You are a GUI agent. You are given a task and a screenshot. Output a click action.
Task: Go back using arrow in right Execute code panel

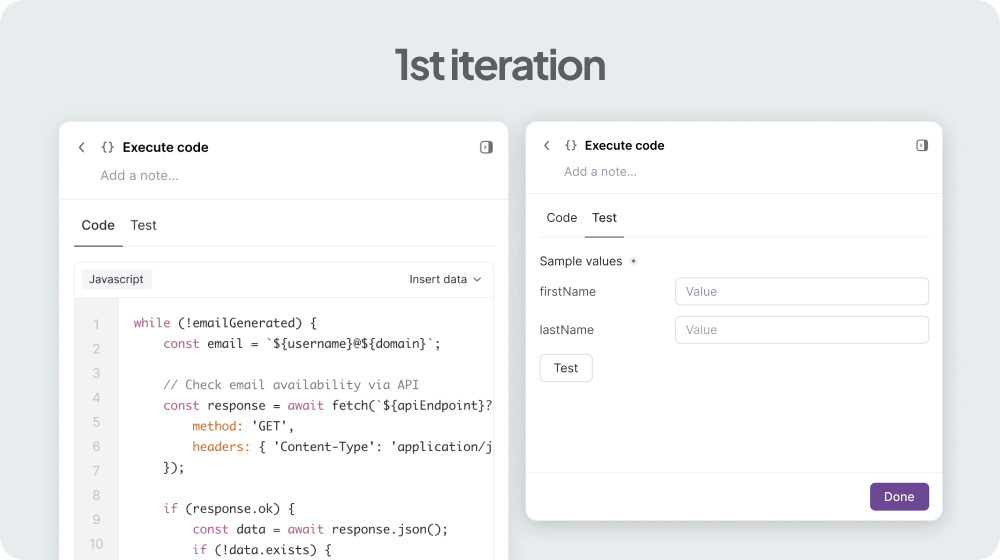pos(547,145)
